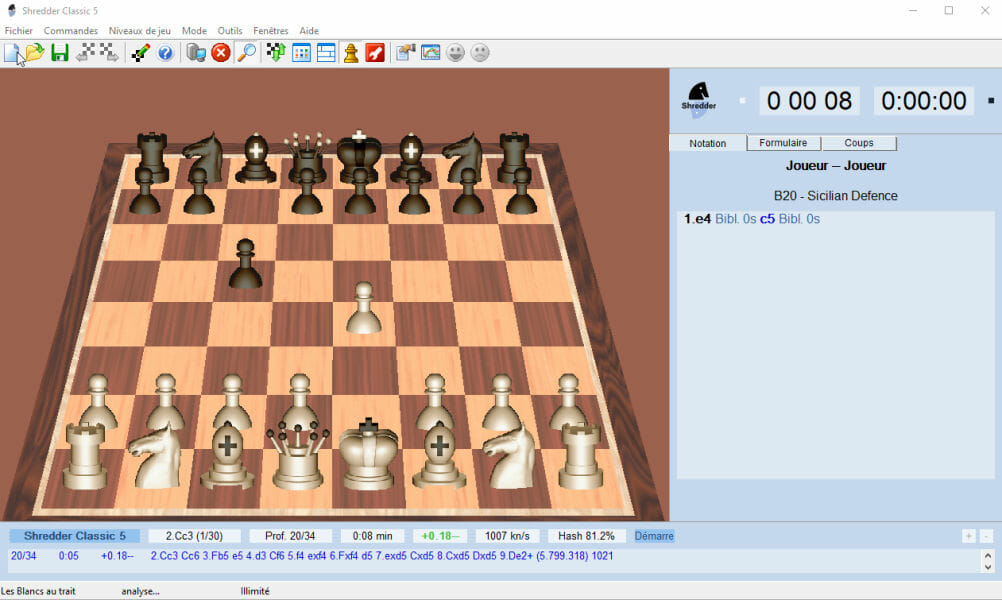Take back move with left-arrow board icon

85,52
